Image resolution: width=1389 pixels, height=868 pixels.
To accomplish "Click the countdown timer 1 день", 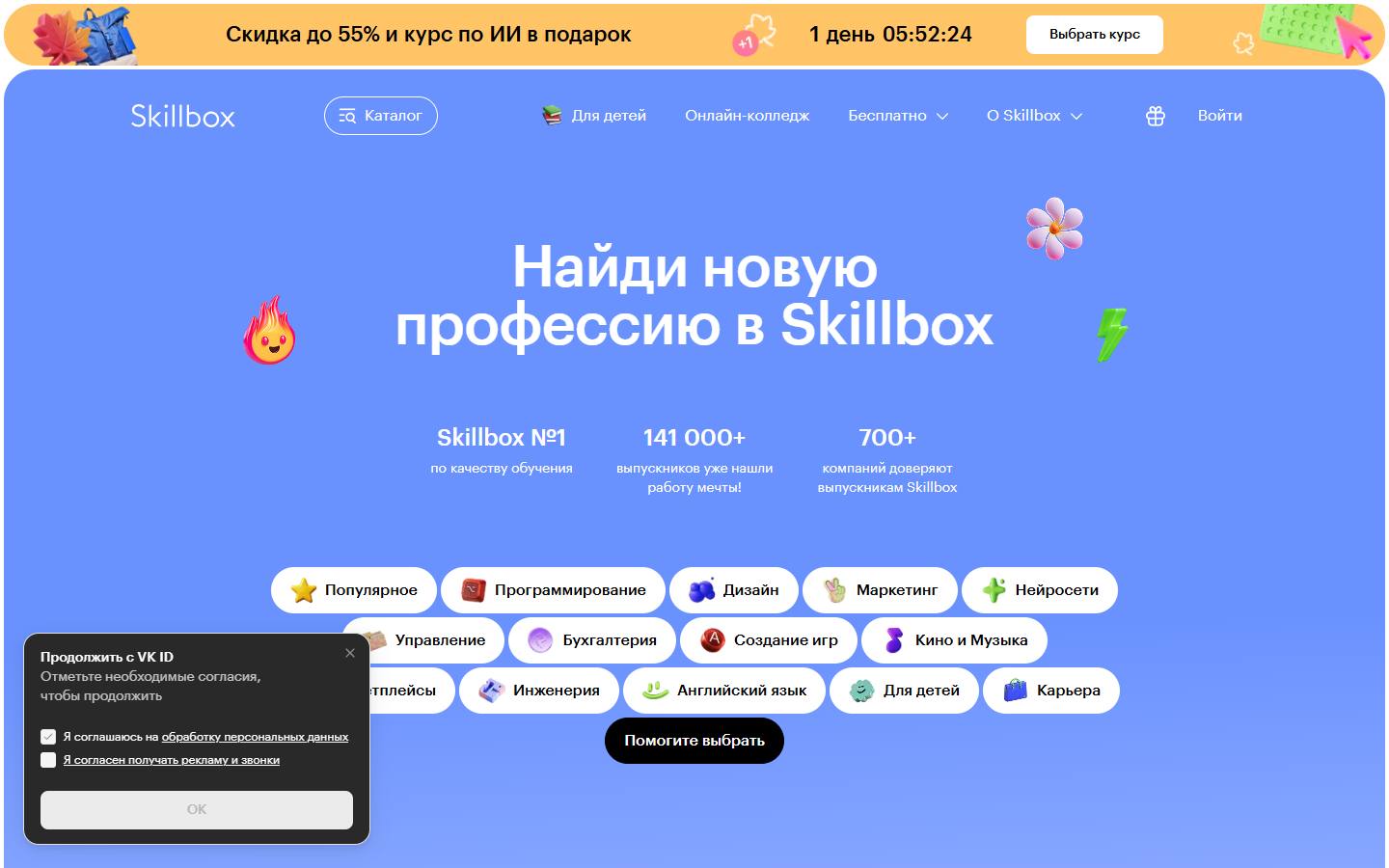I will click(x=890, y=34).
